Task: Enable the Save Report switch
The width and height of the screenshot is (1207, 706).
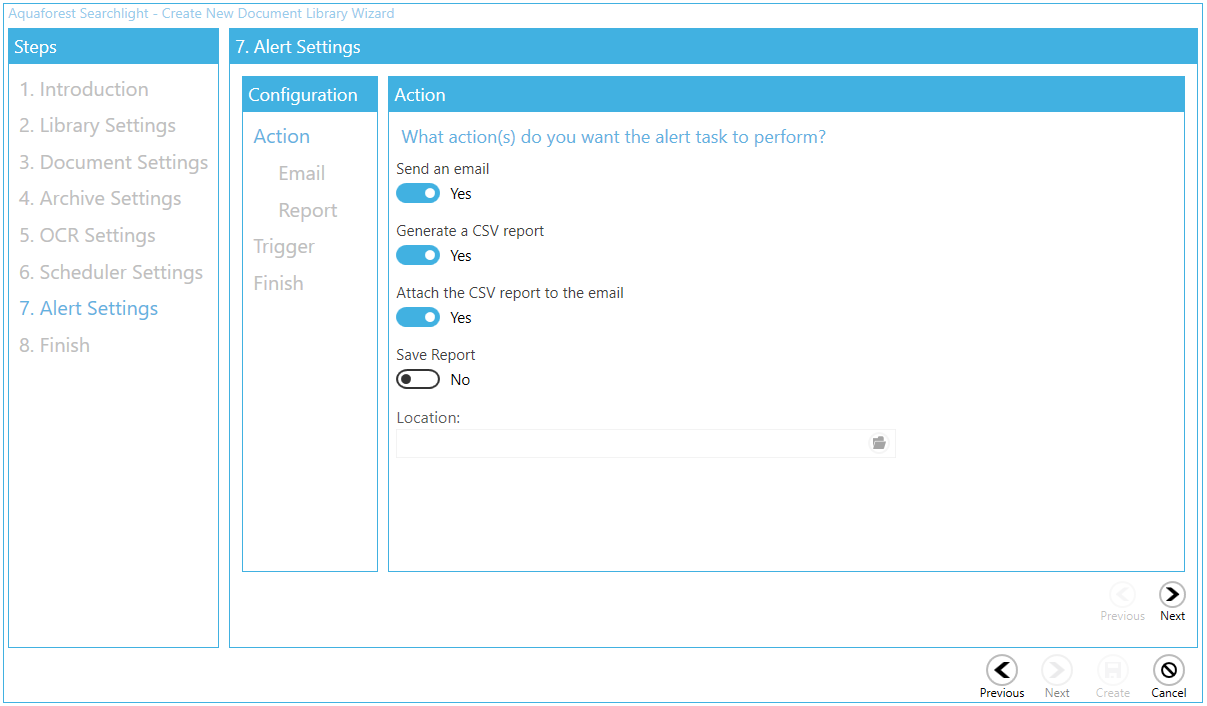Action: pos(418,379)
